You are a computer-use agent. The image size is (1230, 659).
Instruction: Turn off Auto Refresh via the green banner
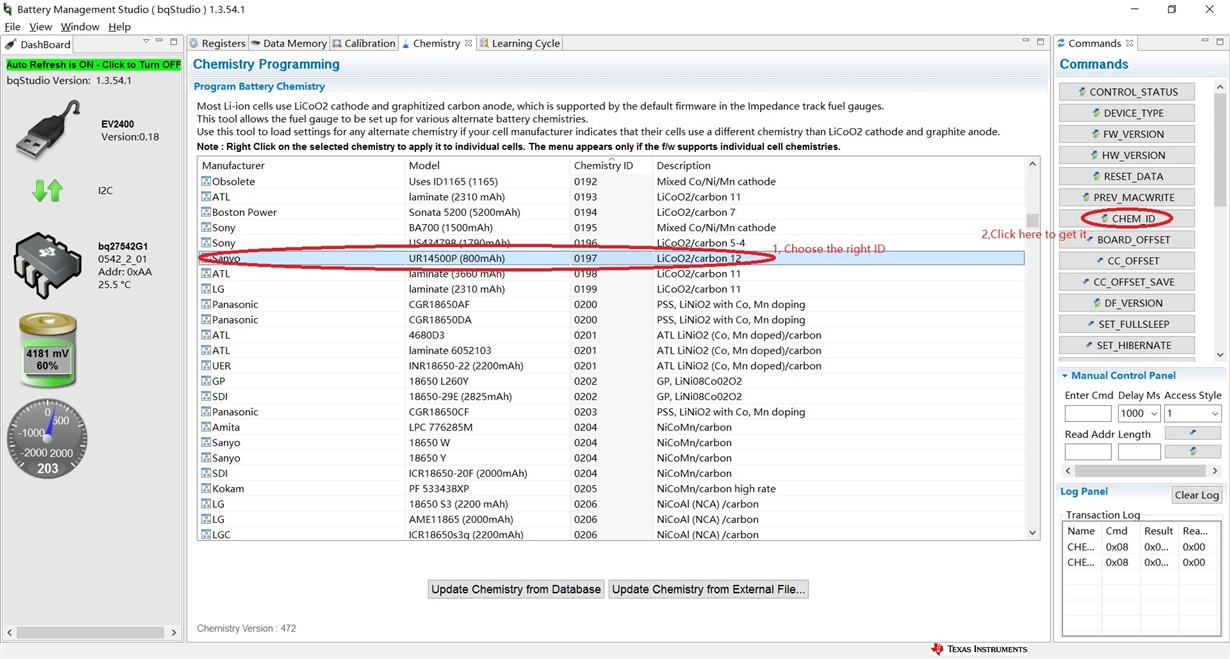pyautogui.click(x=93, y=64)
